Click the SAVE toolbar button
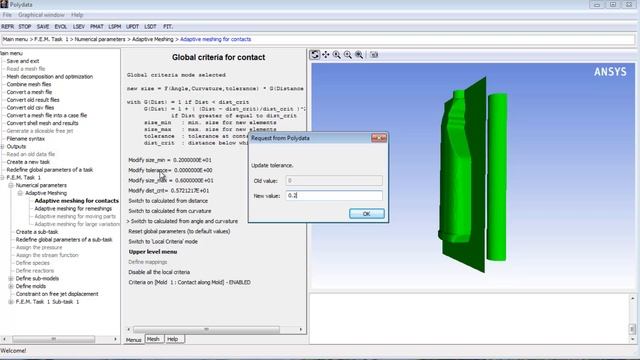Image resolution: width=640 pixels, height=360 pixels. coord(43,27)
